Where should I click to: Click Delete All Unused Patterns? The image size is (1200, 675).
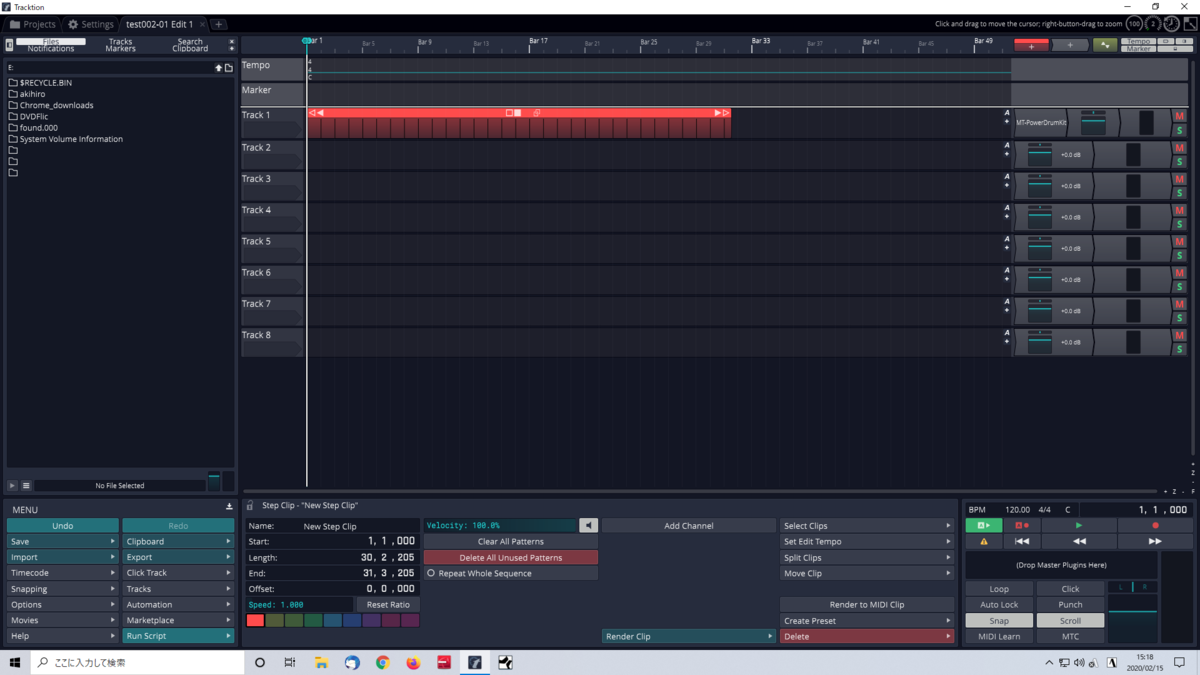pyautogui.click(x=511, y=557)
